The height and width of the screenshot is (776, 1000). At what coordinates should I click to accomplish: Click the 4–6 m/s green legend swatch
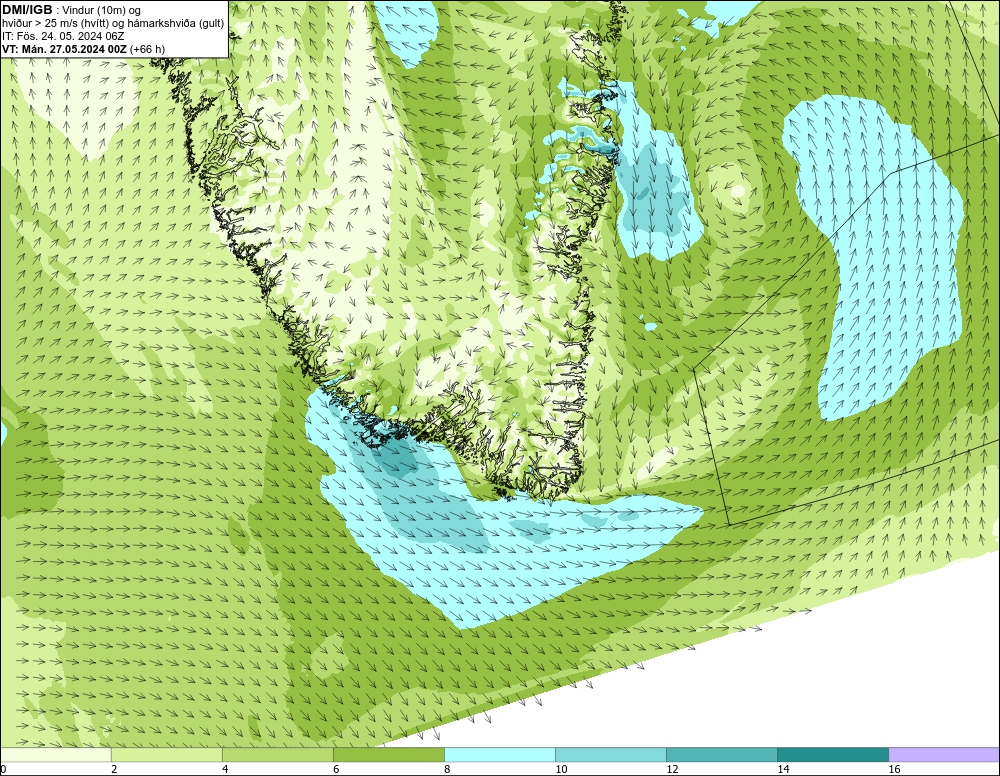277,755
